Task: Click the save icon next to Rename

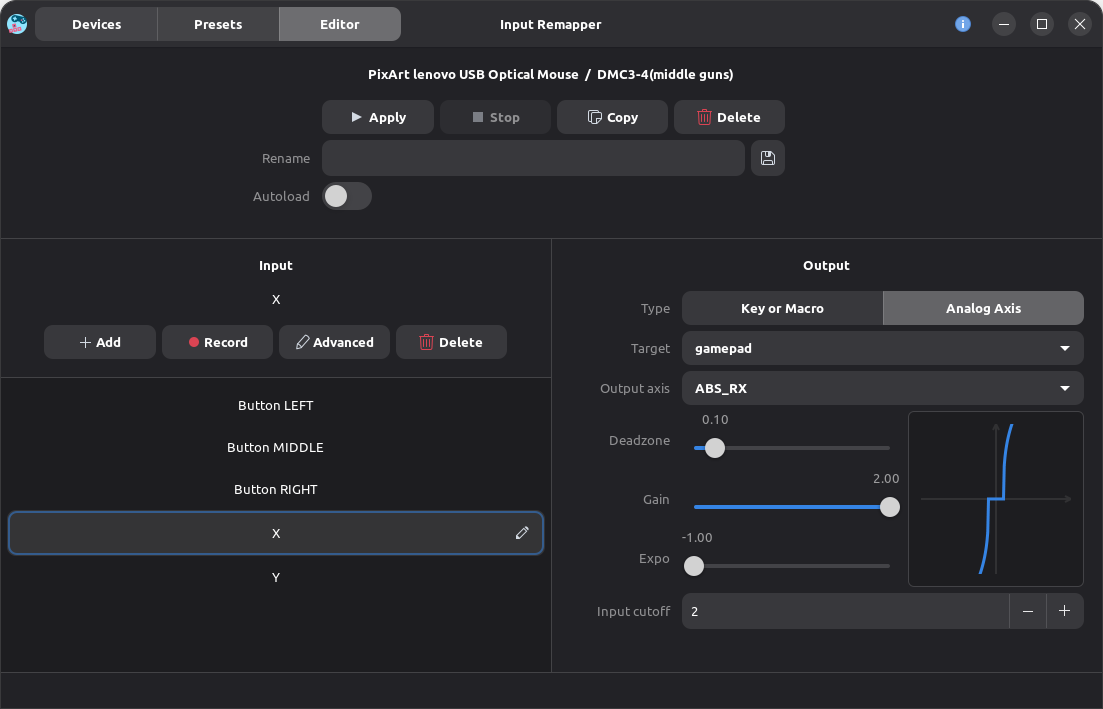Action: pos(767,158)
